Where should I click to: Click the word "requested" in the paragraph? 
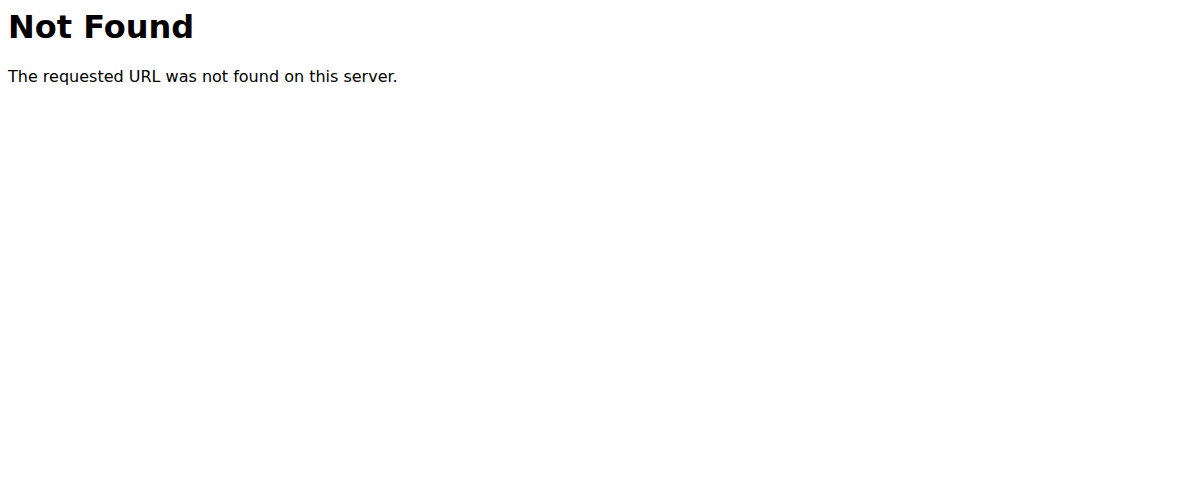[x=83, y=78]
